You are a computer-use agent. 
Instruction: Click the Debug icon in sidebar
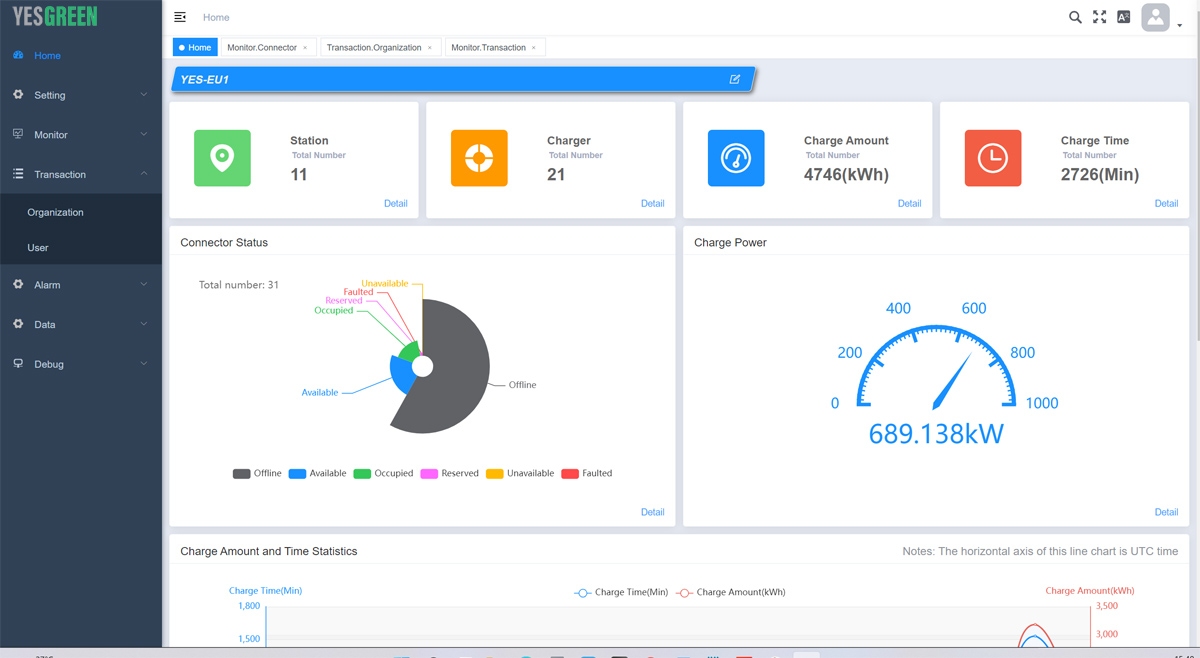(x=18, y=364)
